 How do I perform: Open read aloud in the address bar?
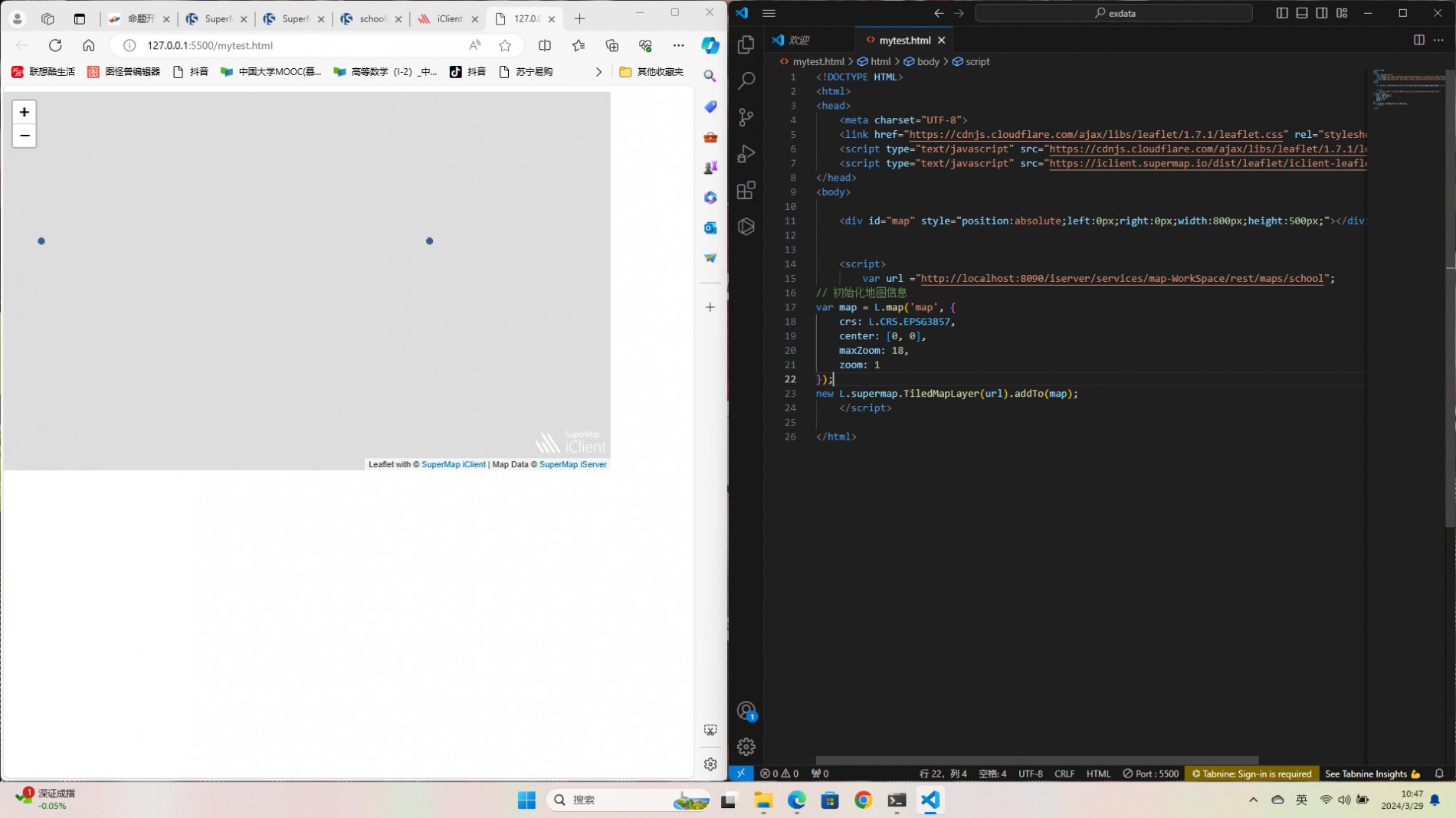pos(475,45)
